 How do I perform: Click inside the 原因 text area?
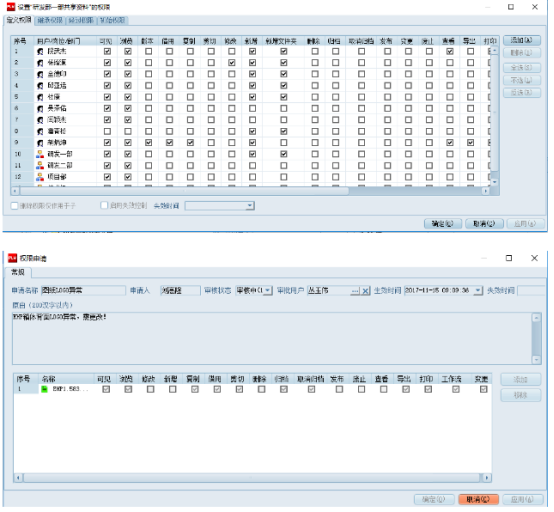pos(272,339)
